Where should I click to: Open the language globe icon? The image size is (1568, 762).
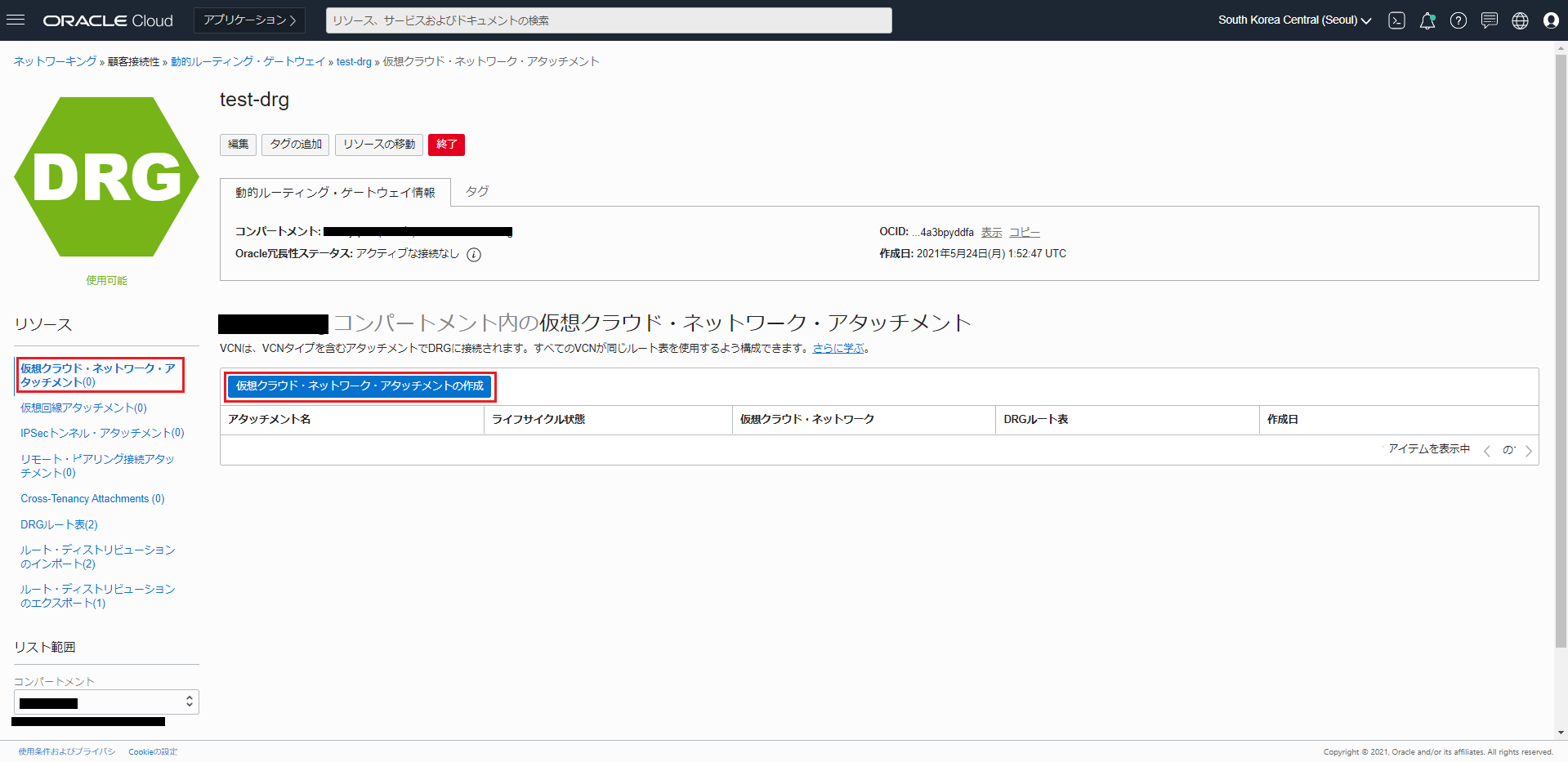(1520, 20)
